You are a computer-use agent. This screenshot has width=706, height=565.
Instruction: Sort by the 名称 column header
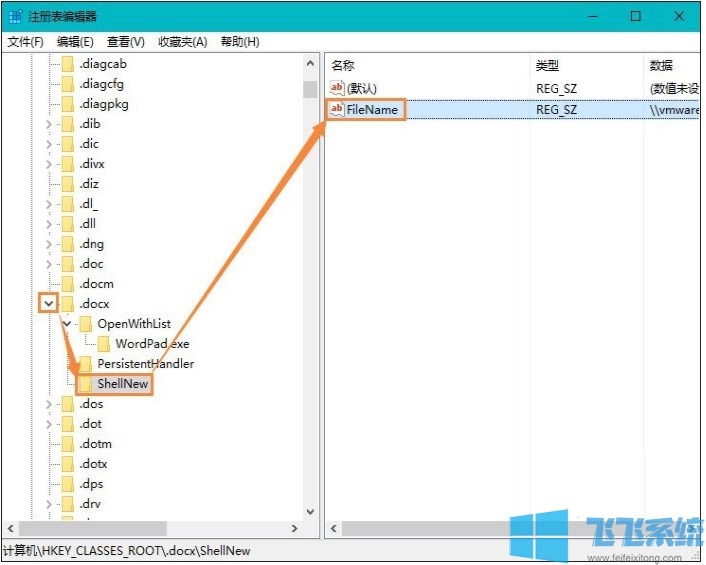[x=343, y=65]
